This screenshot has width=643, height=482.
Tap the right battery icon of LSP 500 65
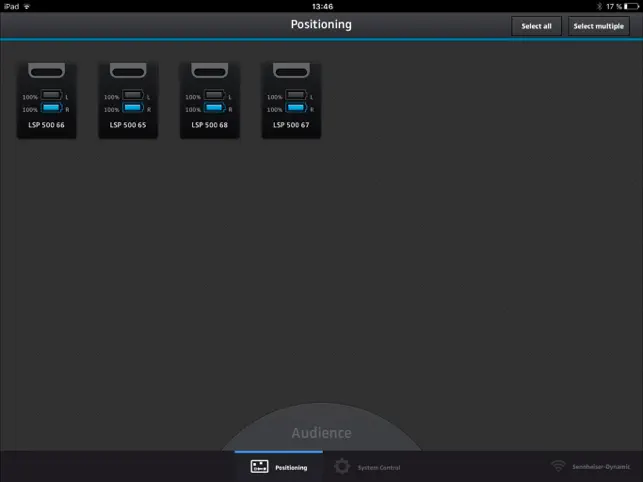pos(133,108)
